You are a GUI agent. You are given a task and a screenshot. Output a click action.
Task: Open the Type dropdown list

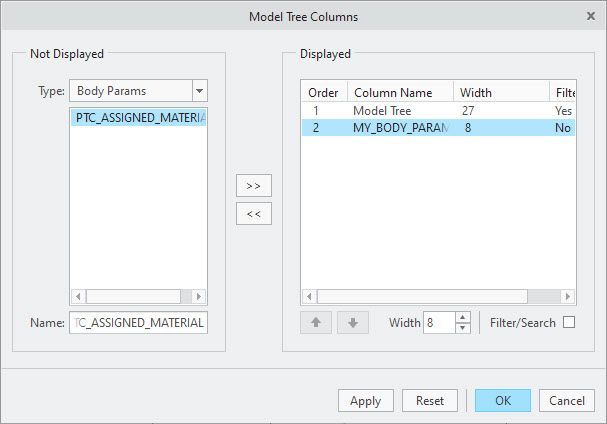pos(199,91)
